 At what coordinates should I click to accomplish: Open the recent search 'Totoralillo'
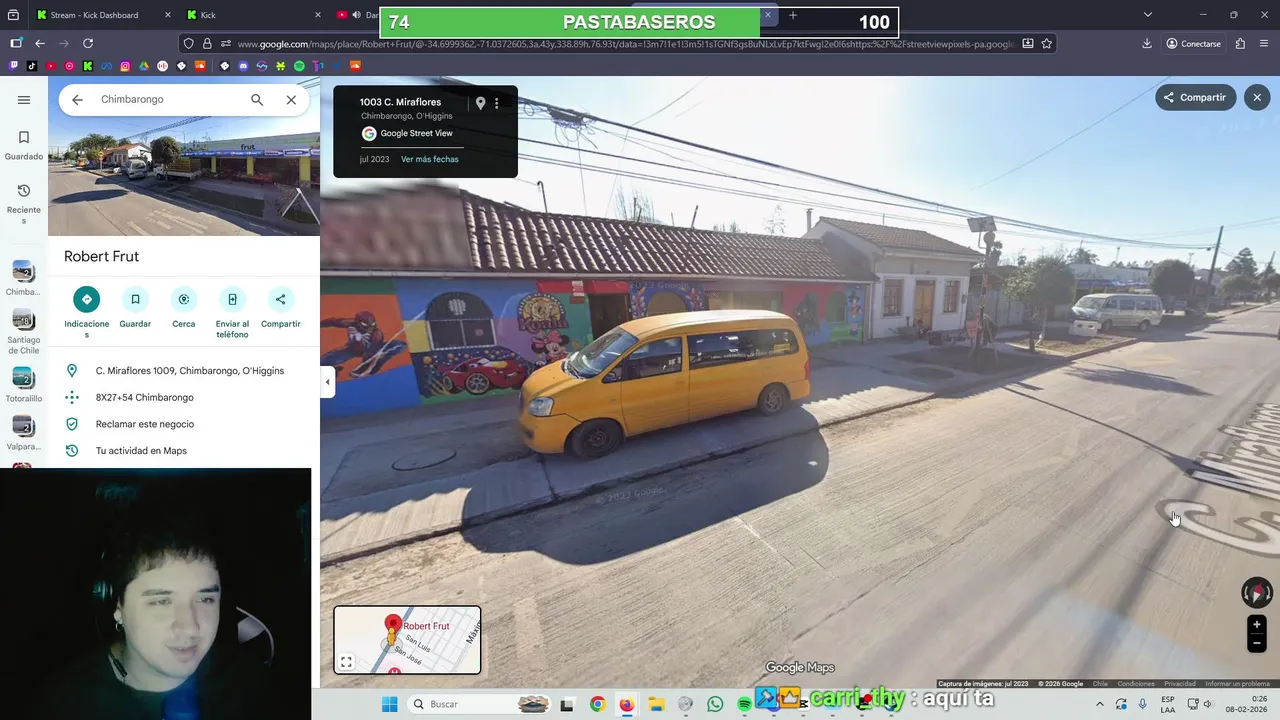tap(24, 385)
